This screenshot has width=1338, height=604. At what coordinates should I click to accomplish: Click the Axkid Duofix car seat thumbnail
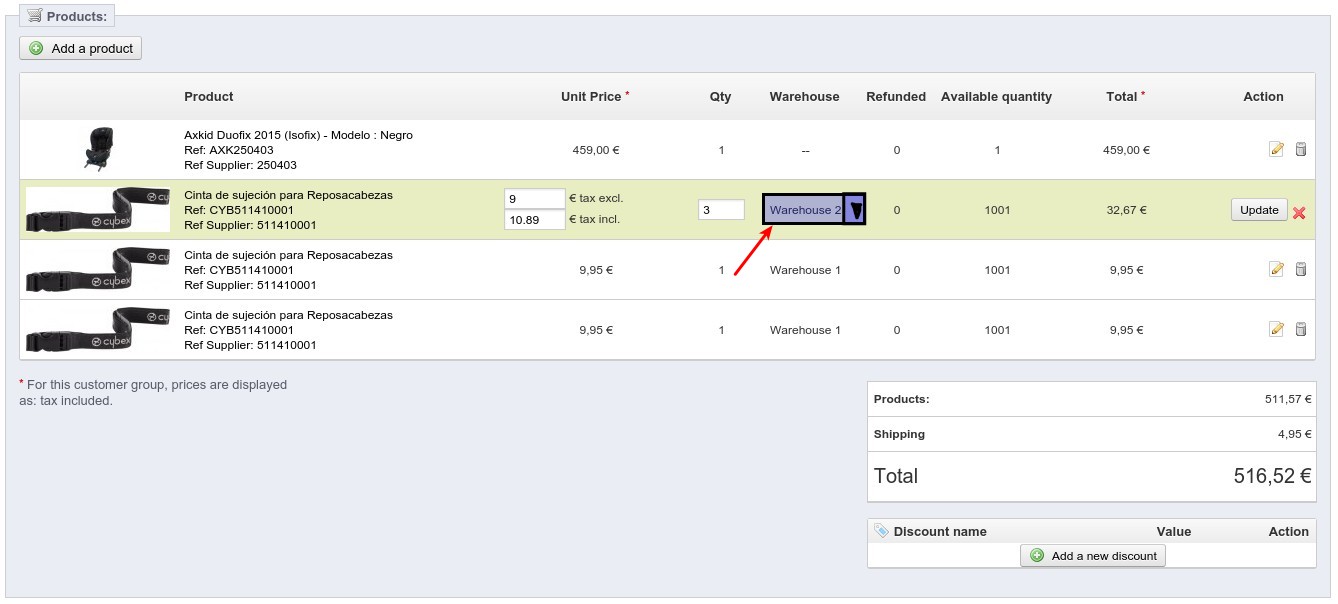pyautogui.click(x=98, y=149)
